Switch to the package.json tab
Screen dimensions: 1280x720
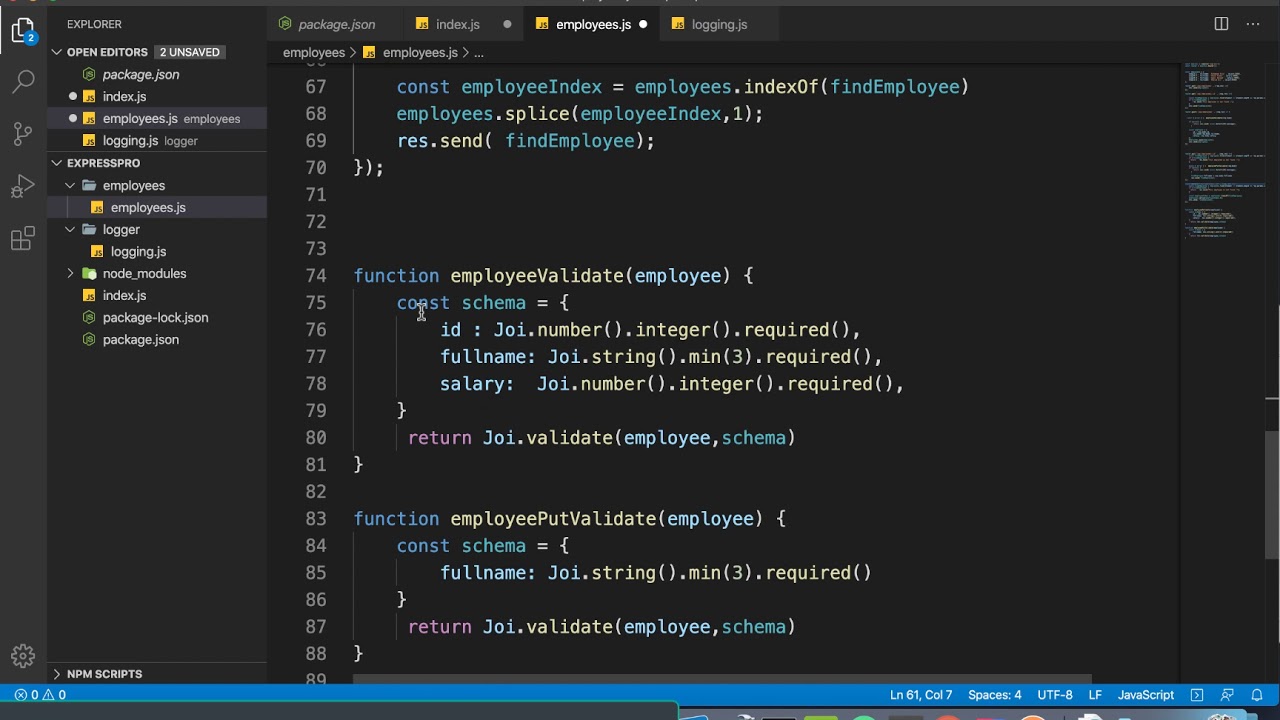point(336,24)
